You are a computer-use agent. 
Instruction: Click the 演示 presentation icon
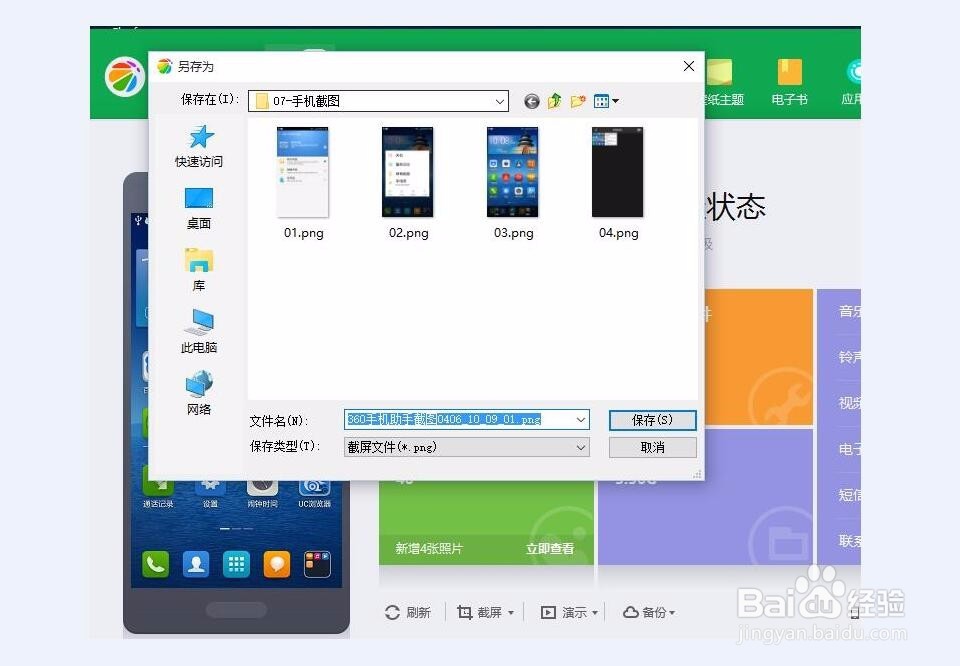tap(549, 612)
